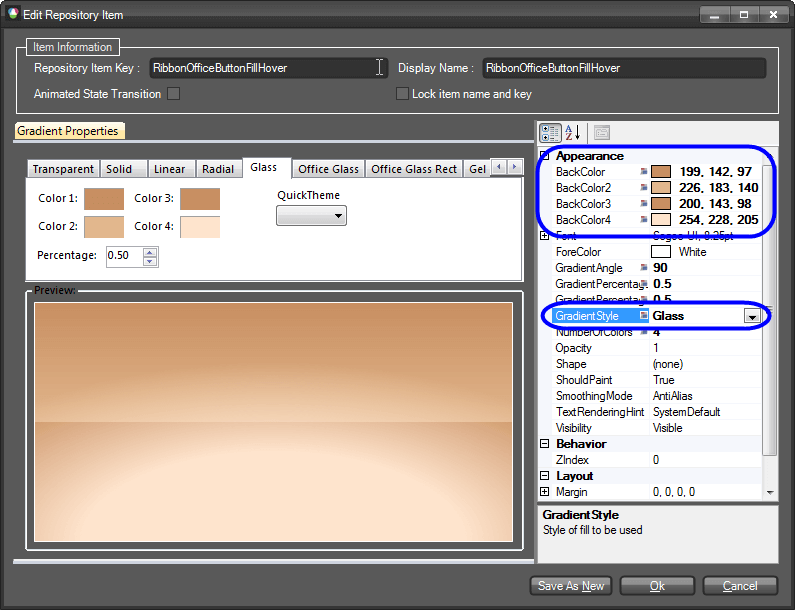The height and width of the screenshot is (610, 795).
Task: Open the QuickTheme dropdown
Action: coord(311,216)
